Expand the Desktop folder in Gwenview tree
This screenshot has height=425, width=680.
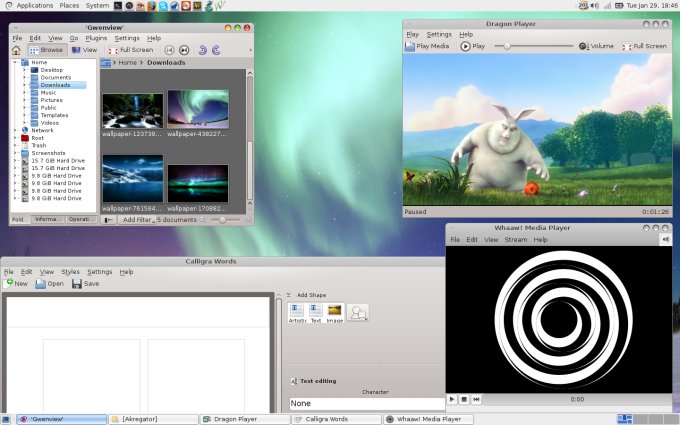tap(24, 70)
